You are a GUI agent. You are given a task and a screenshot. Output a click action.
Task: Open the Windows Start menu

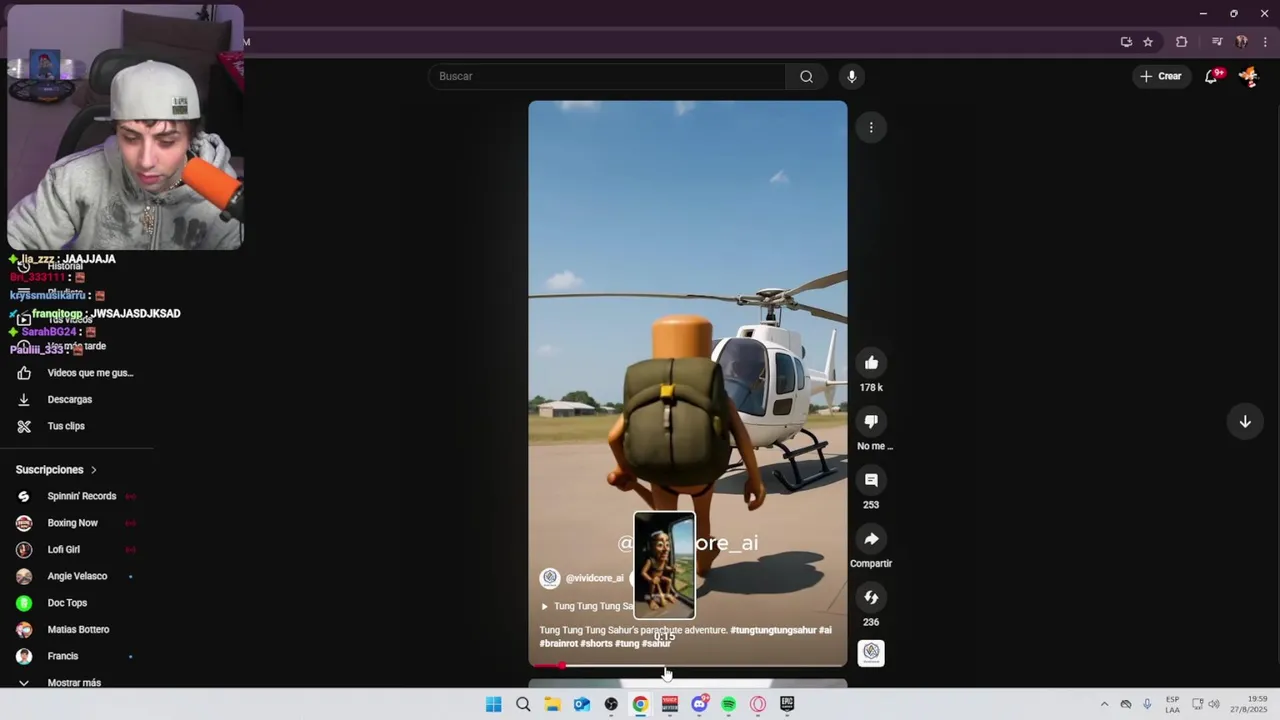point(493,704)
